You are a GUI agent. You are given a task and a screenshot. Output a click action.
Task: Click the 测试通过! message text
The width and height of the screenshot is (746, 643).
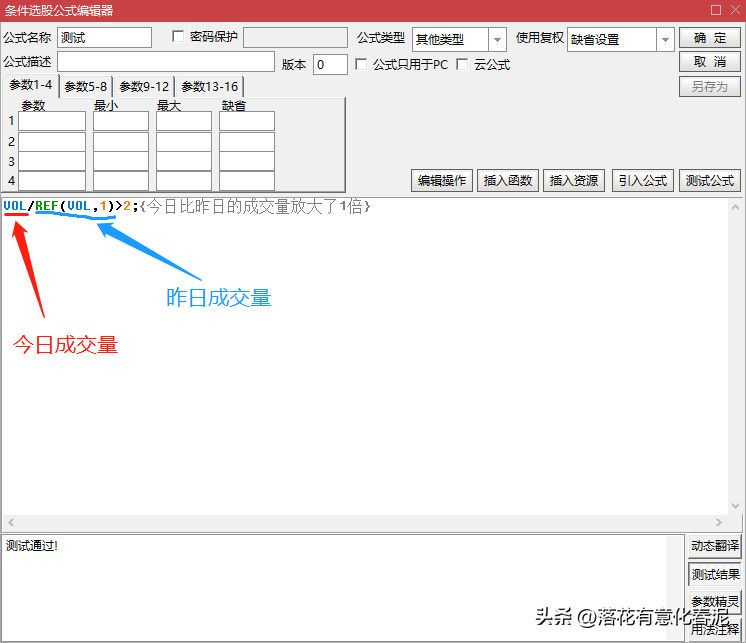(31, 546)
